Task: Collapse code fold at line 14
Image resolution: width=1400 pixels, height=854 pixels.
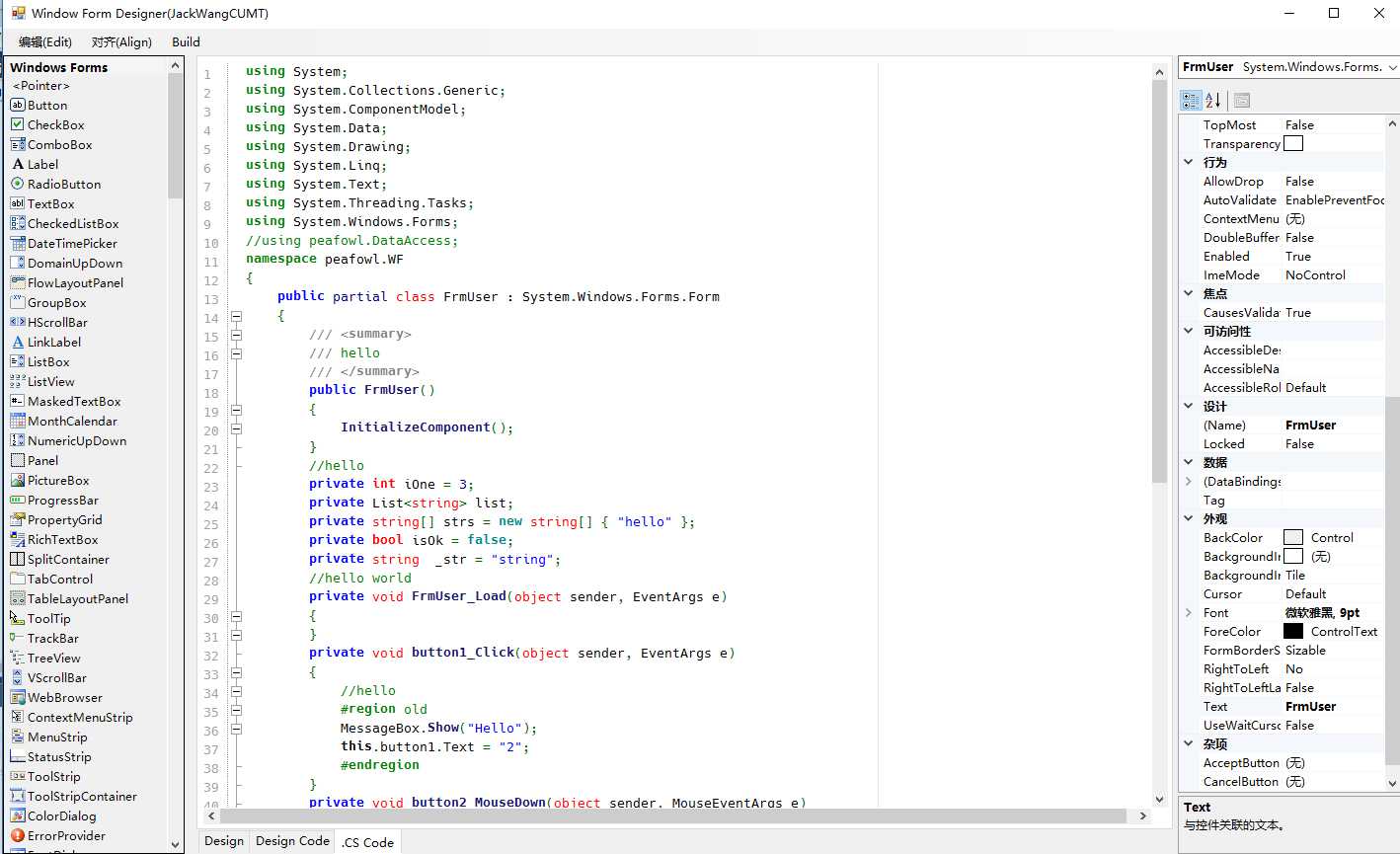Action: (236, 317)
